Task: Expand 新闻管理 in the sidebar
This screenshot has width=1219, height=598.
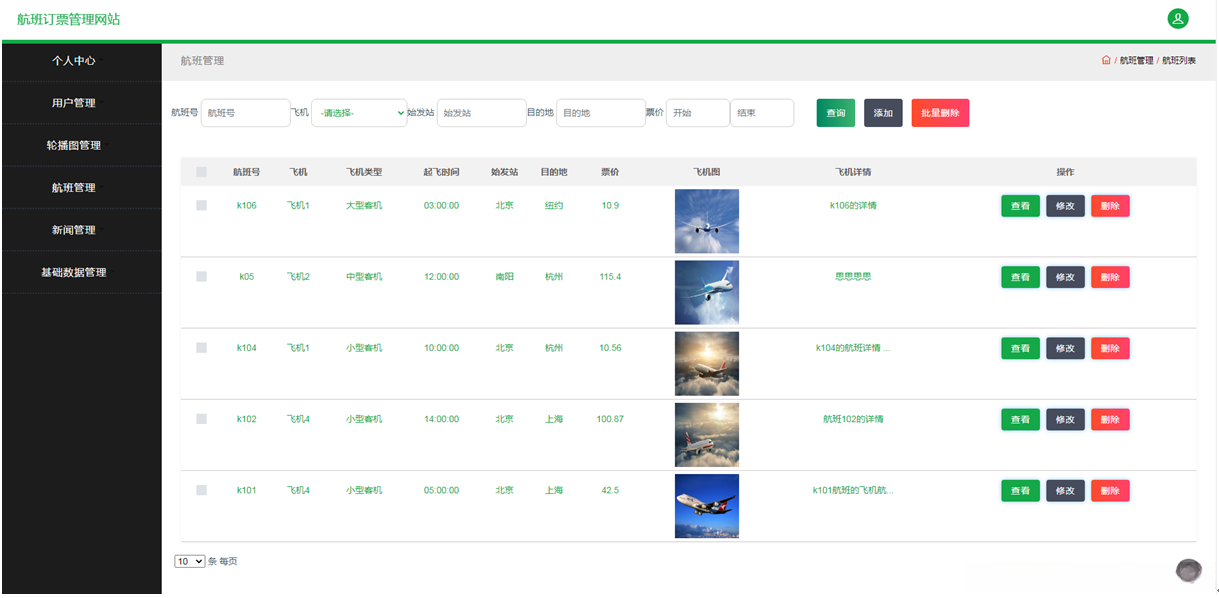Action: point(81,230)
